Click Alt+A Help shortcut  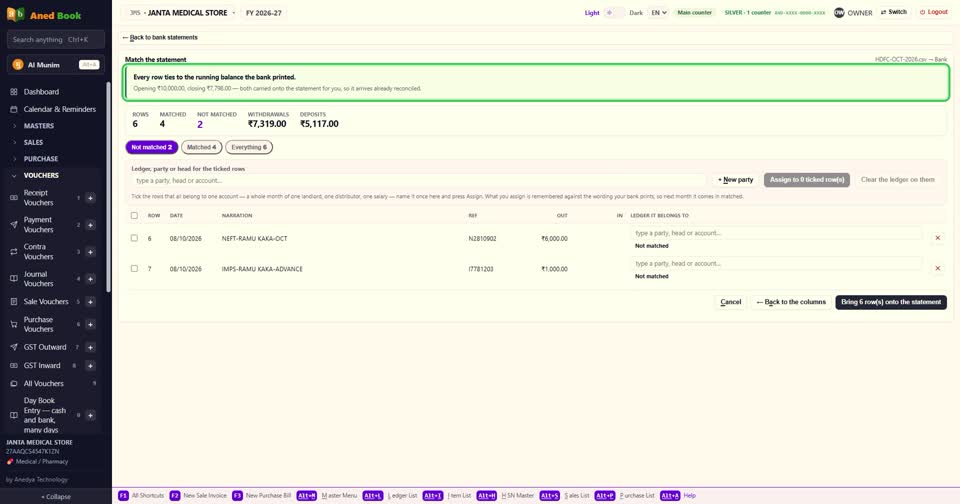coord(678,495)
